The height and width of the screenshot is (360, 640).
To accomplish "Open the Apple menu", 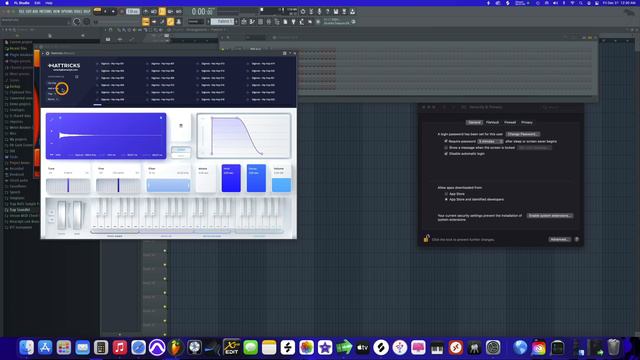I will [x=7, y=3].
